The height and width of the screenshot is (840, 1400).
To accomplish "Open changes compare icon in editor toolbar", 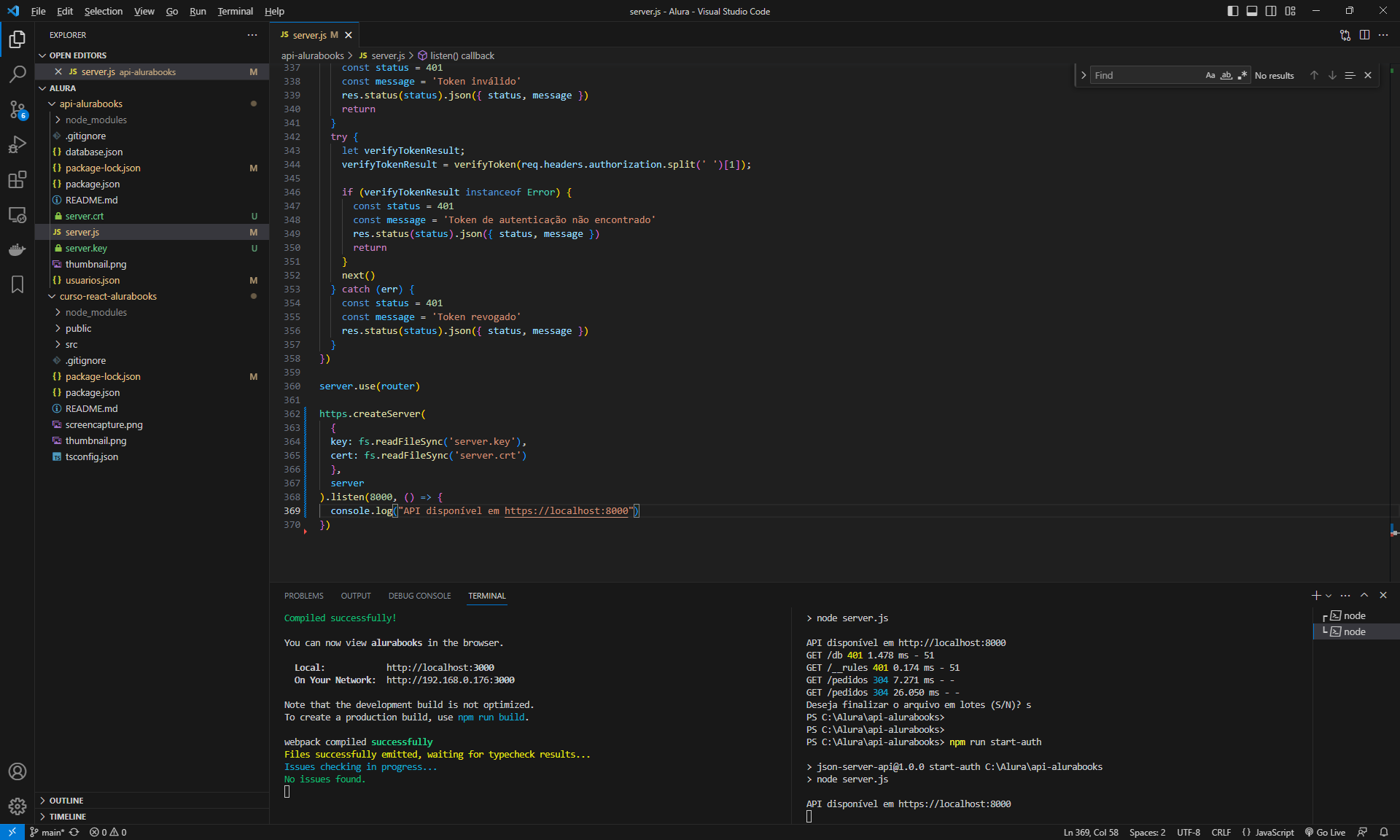I will click(x=1345, y=35).
